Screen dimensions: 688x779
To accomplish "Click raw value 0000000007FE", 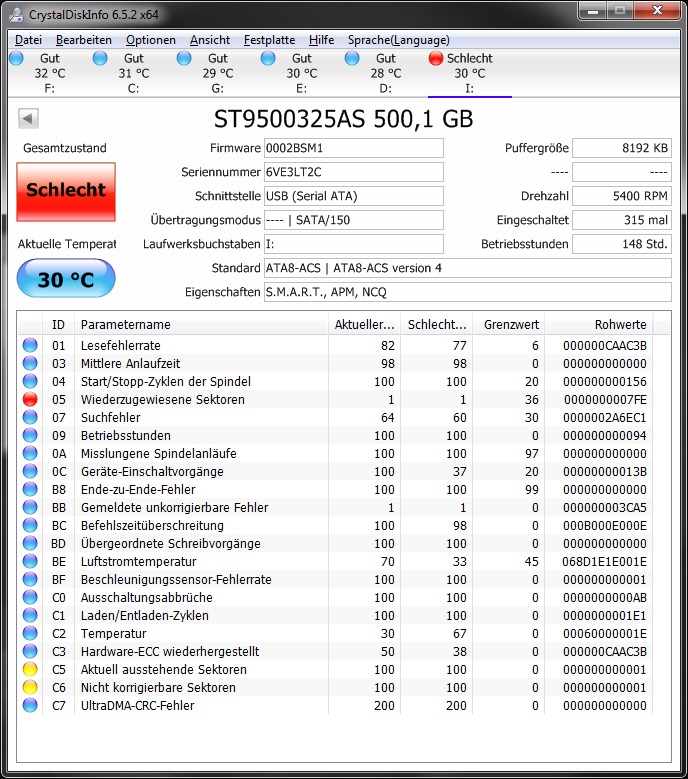I will coord(605,399).
